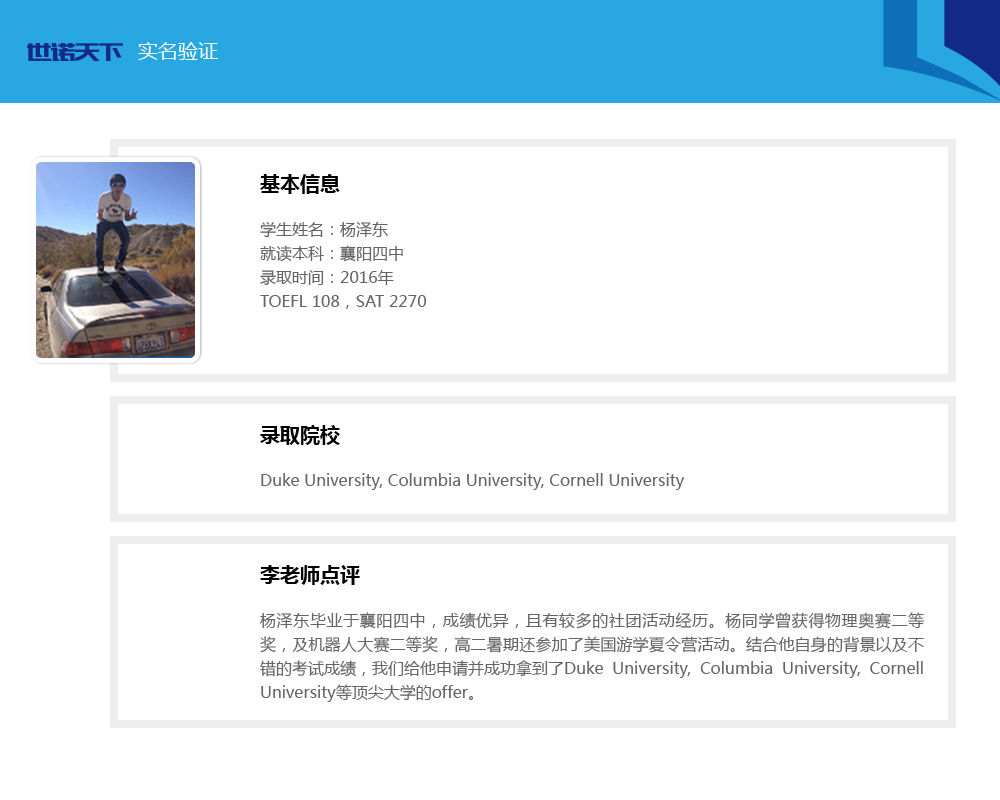Click the 世诺天下 logo in header
The image size is (1000, 800).
74,52
